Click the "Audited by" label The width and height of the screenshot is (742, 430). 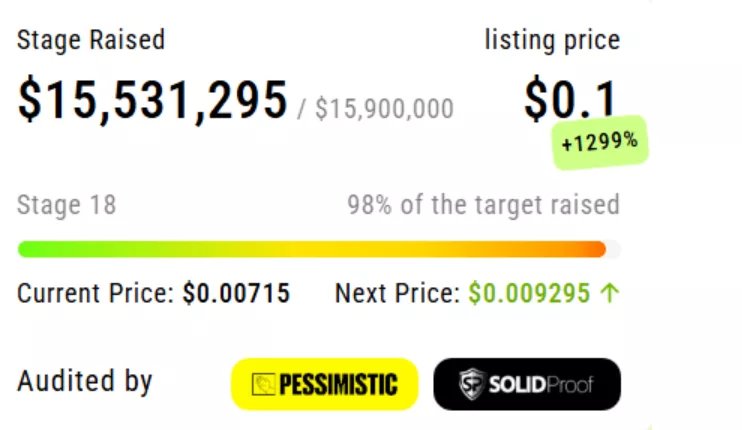[85, 381]
